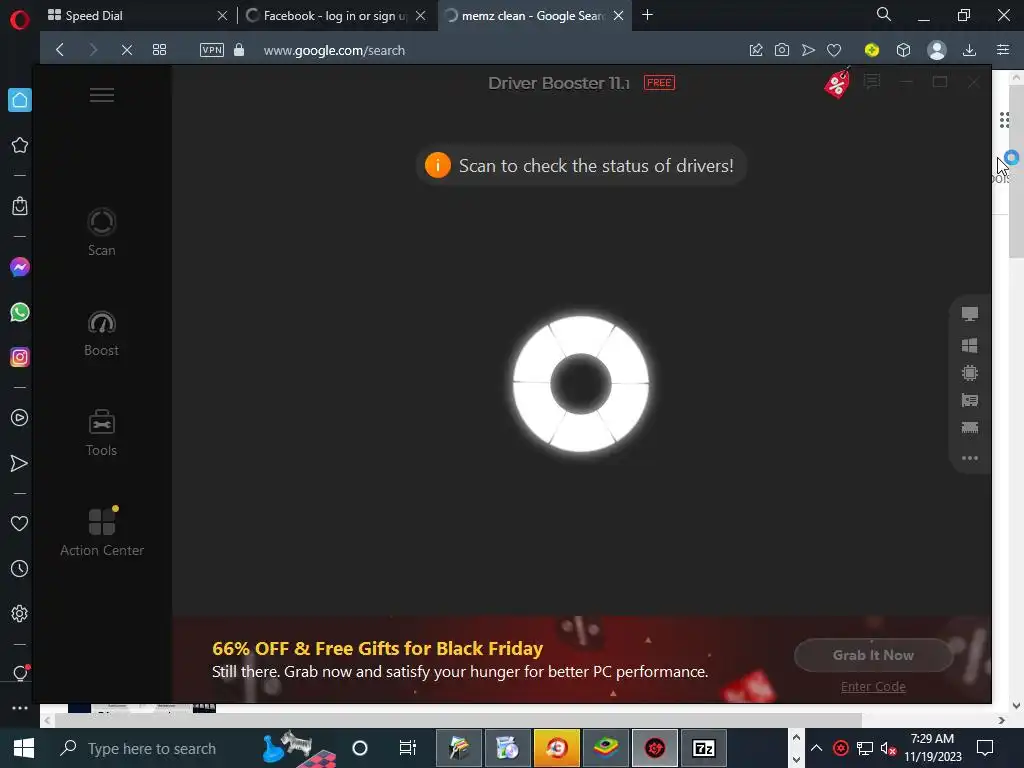Image resolution: width=1024 pixels, height=768 pixels.
Task: Open Instagram in the Opera sidebar
Action: point(20,357)
